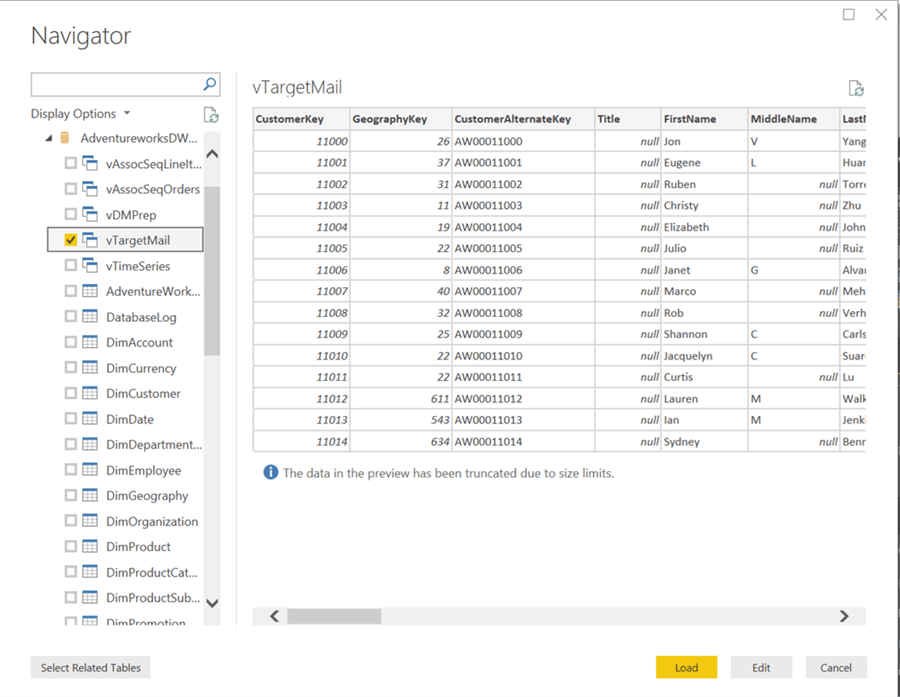Click inside the navigator search field
The image size is (900, 697).
click(x=115, y=84)
